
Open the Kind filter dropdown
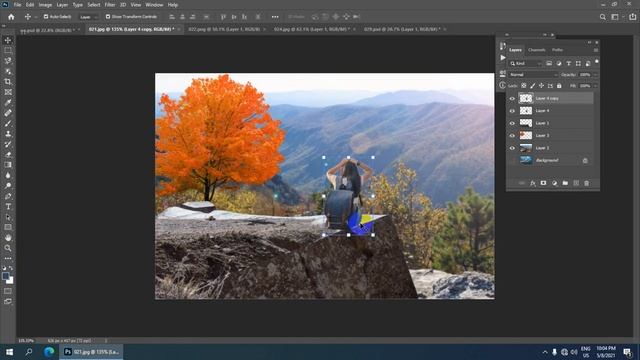pos(525,64)
